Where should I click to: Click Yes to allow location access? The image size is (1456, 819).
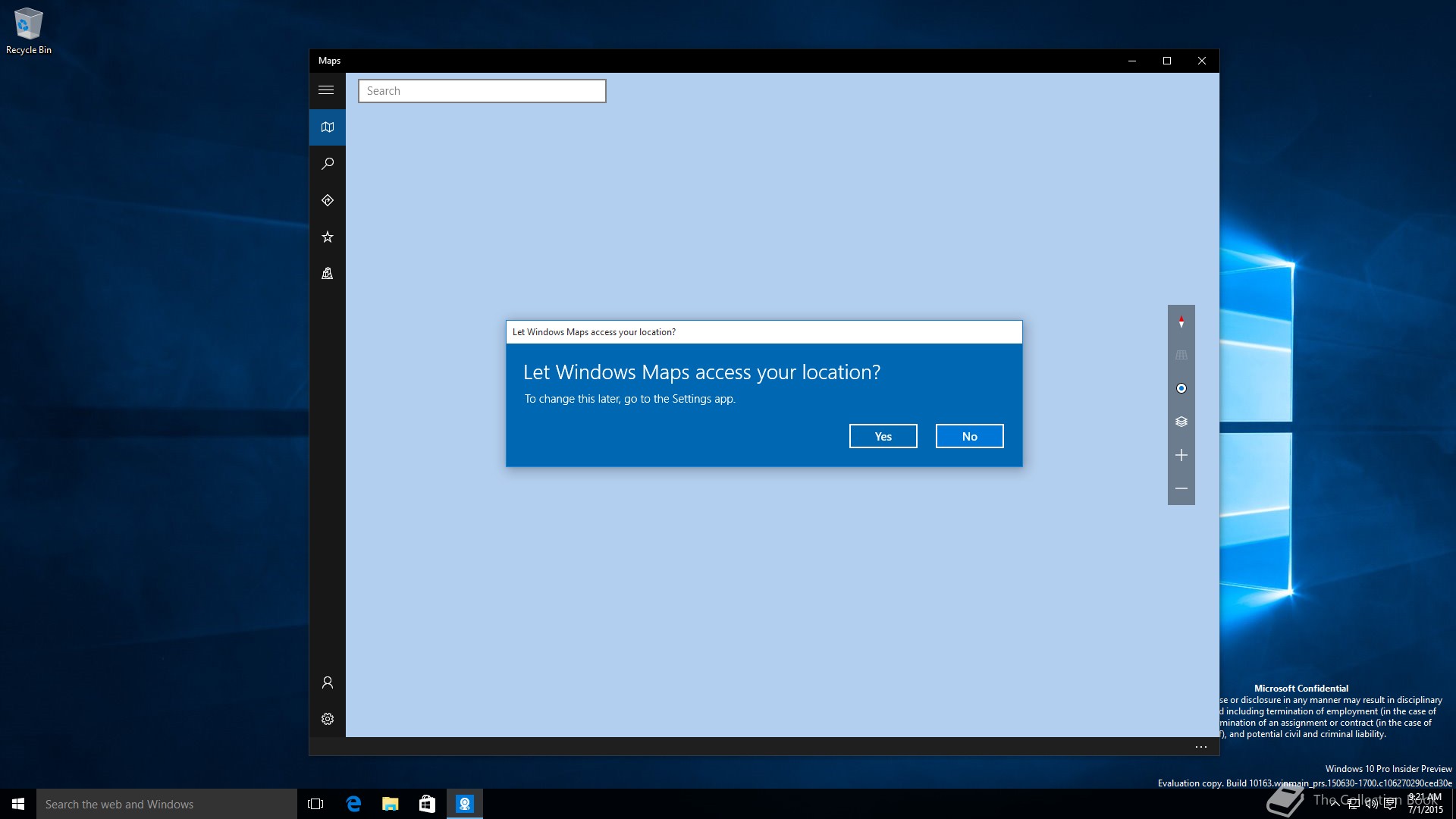(x=883, y=436)
